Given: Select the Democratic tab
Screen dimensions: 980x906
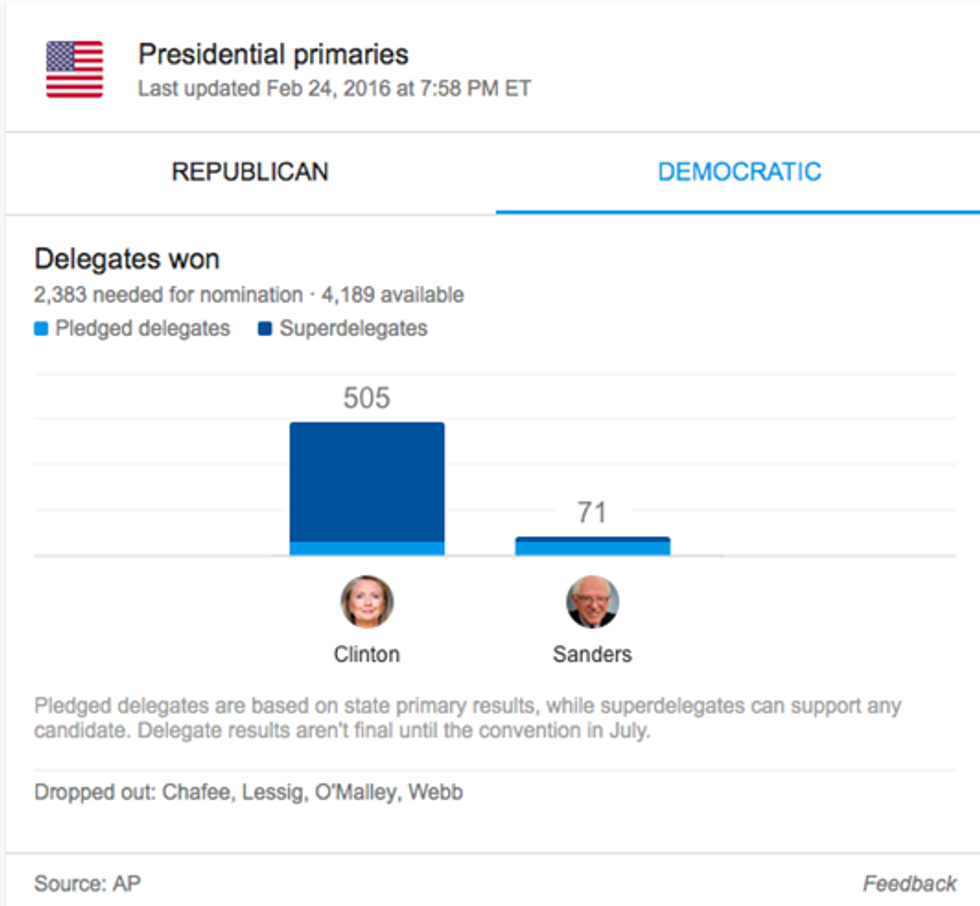Looking at the screenshot, I should (739, 172).
